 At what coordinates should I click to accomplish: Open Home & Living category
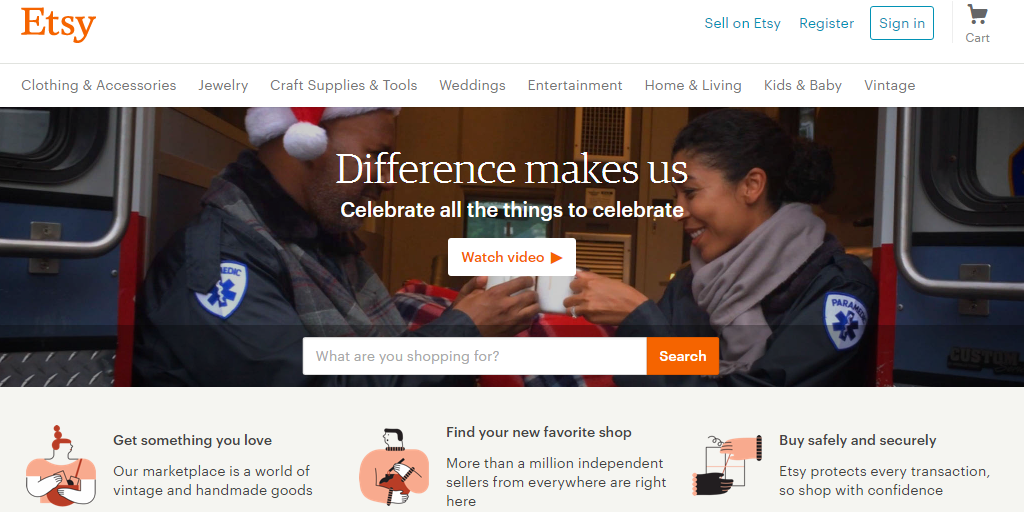click(693, 85)
